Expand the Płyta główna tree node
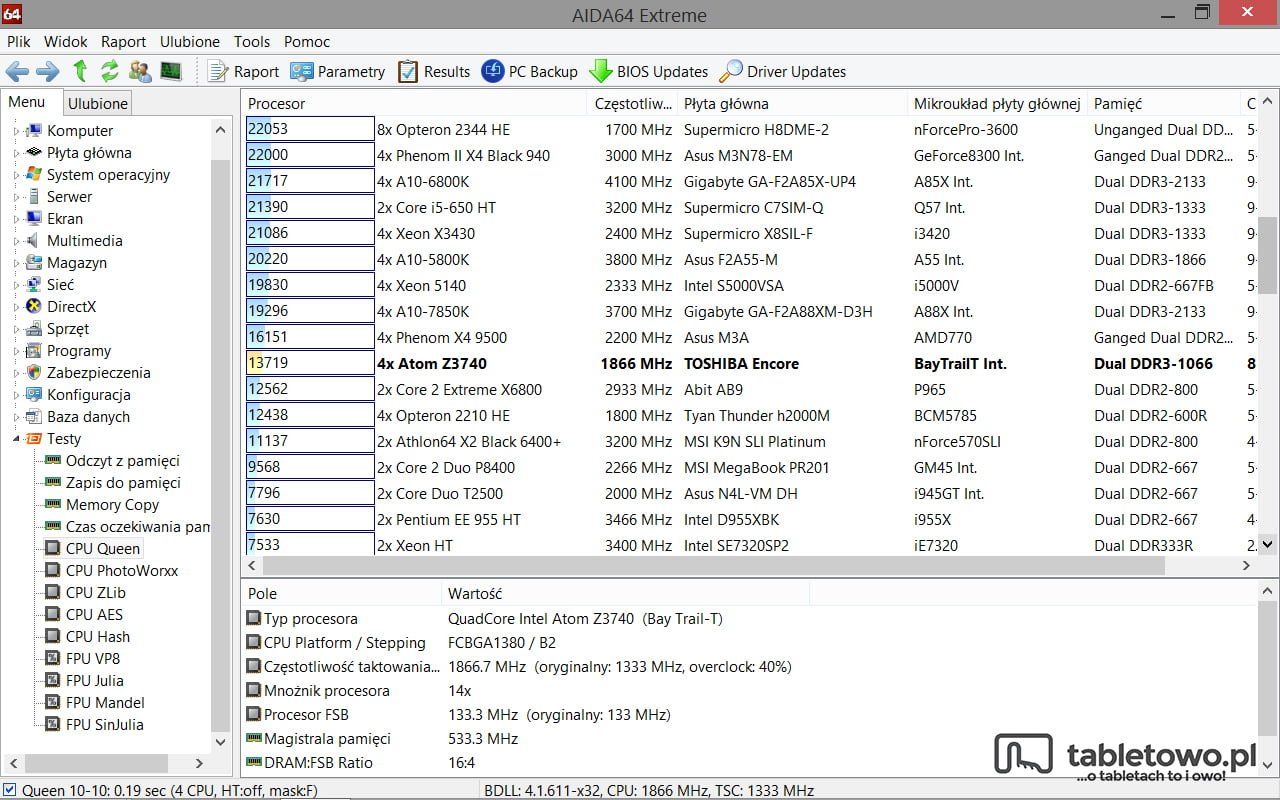Screen dimensions: 1280x800 pyautogui.click(x=16, y=153)
